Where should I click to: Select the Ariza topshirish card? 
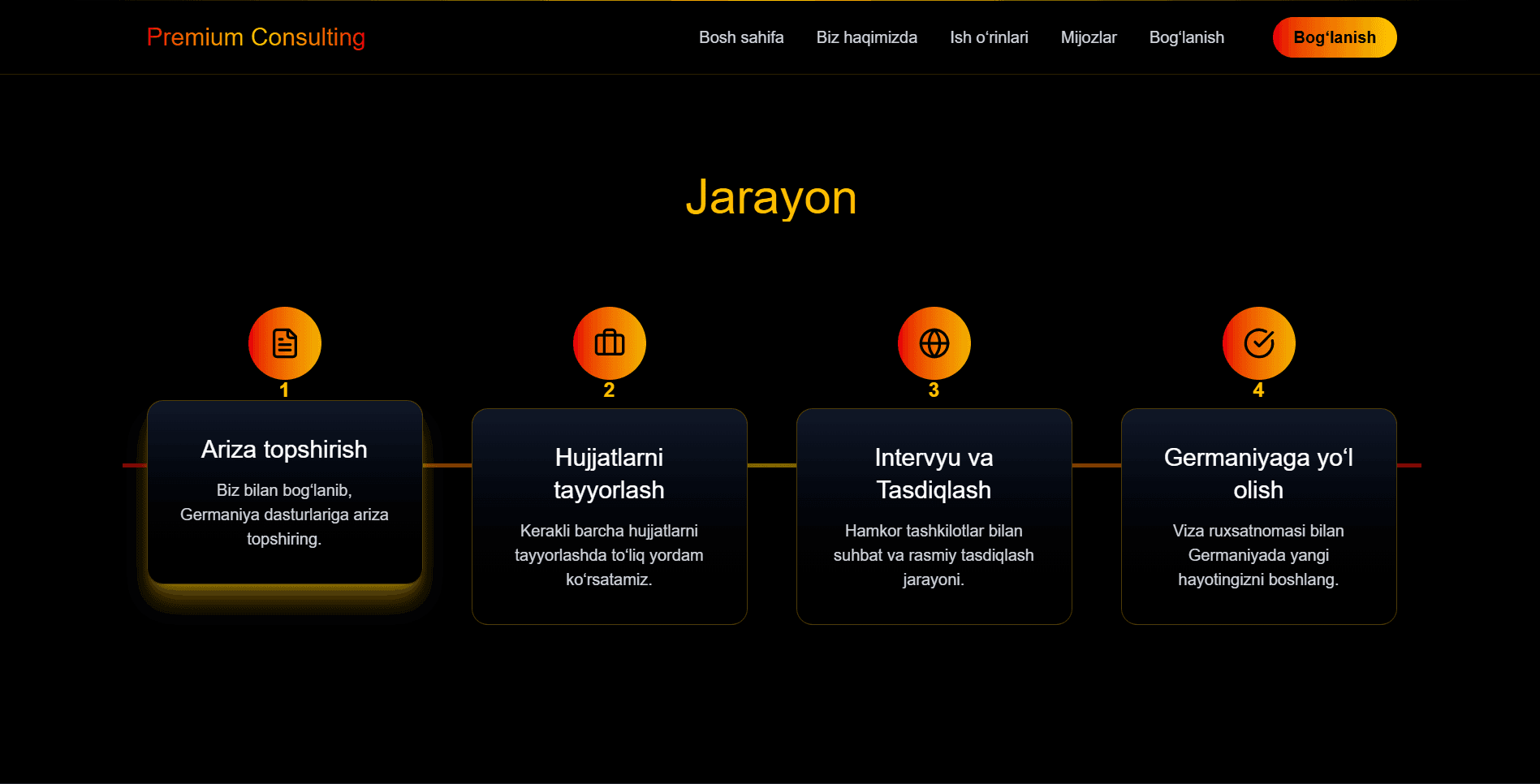285,492
